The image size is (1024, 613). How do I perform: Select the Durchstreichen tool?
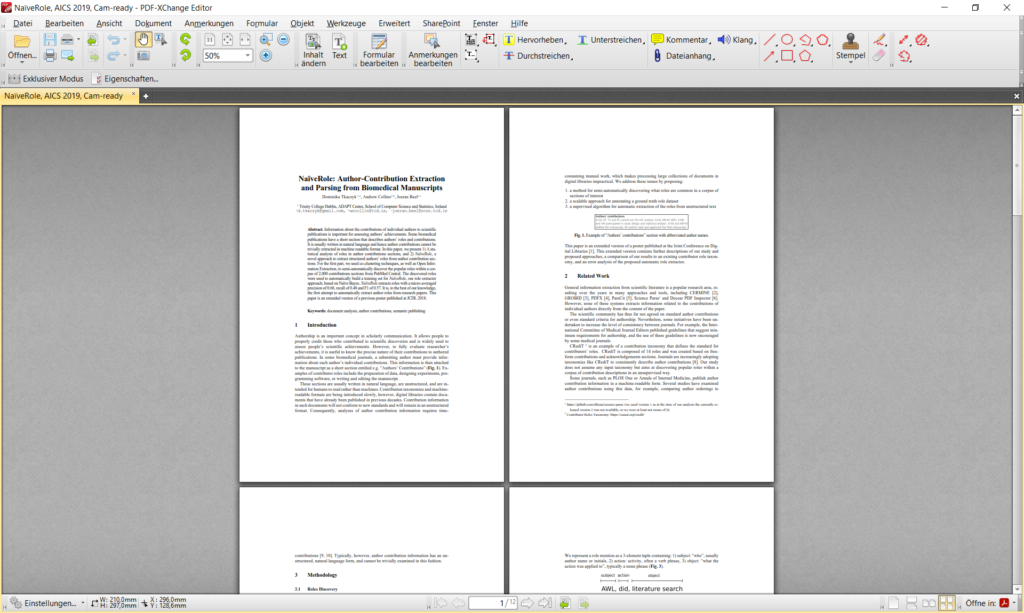[x=538, y=56]
